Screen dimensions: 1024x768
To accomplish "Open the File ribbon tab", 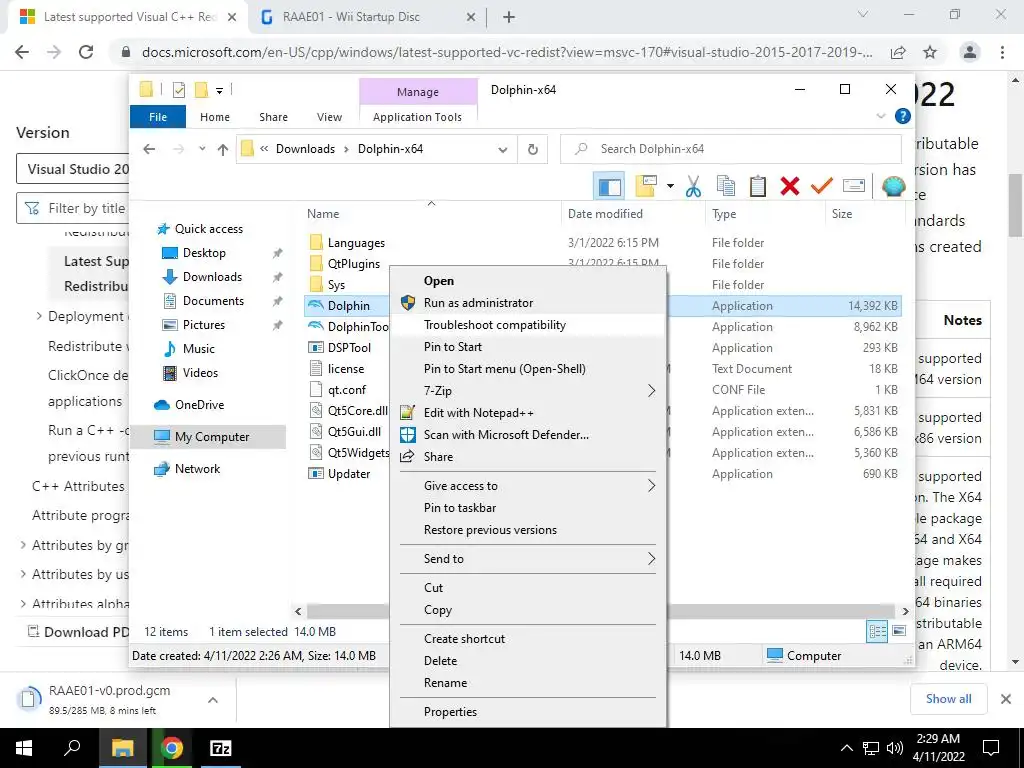I will point(158,117).
